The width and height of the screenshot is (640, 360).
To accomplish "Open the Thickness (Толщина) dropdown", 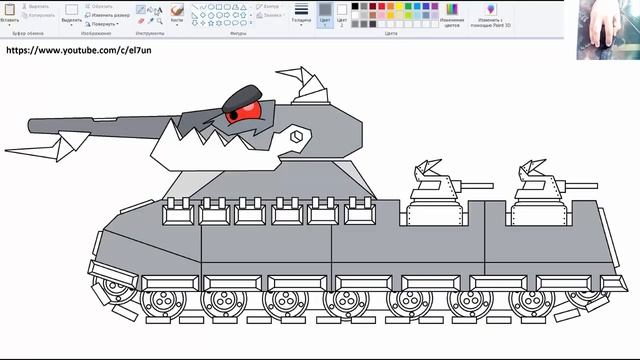I will 301,15.
